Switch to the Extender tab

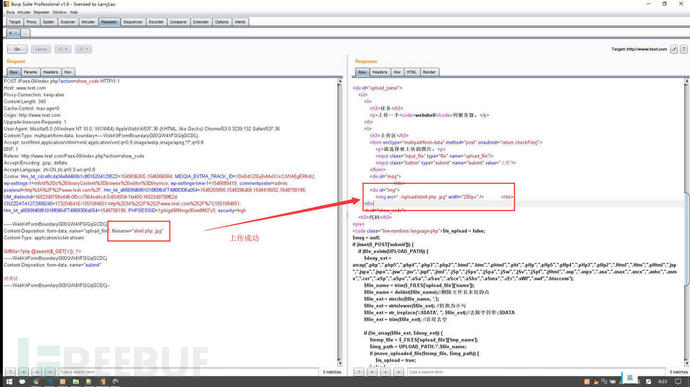pyautogui.click(x=201, y=22)
